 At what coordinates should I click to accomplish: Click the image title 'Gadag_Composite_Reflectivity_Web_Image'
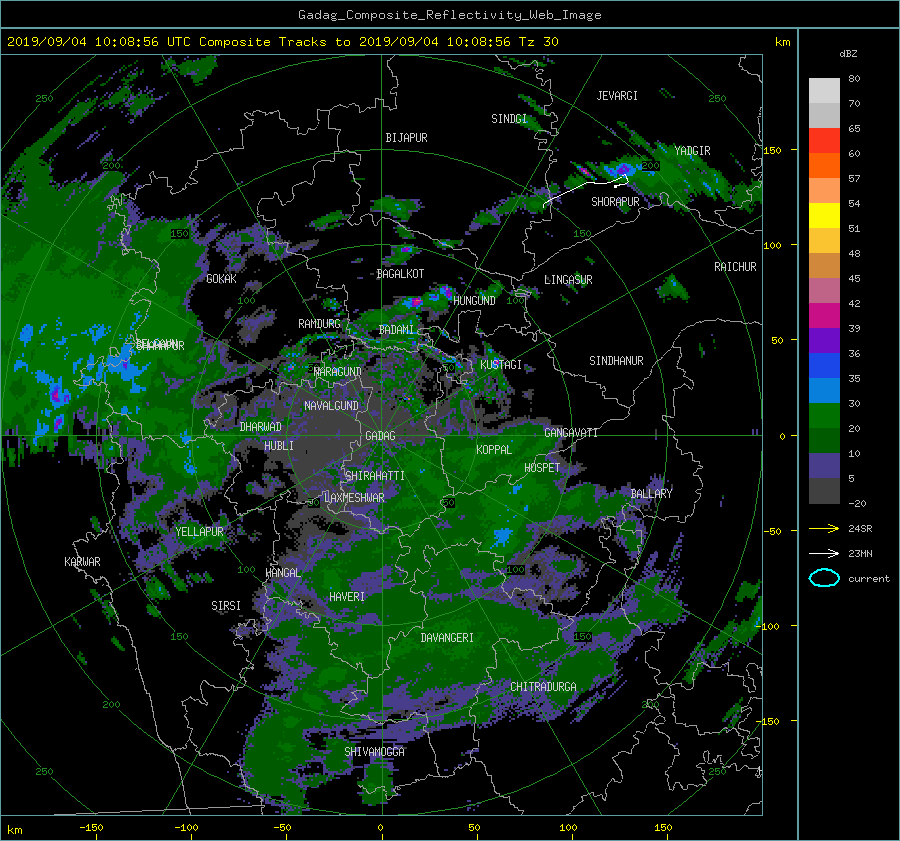449,15
